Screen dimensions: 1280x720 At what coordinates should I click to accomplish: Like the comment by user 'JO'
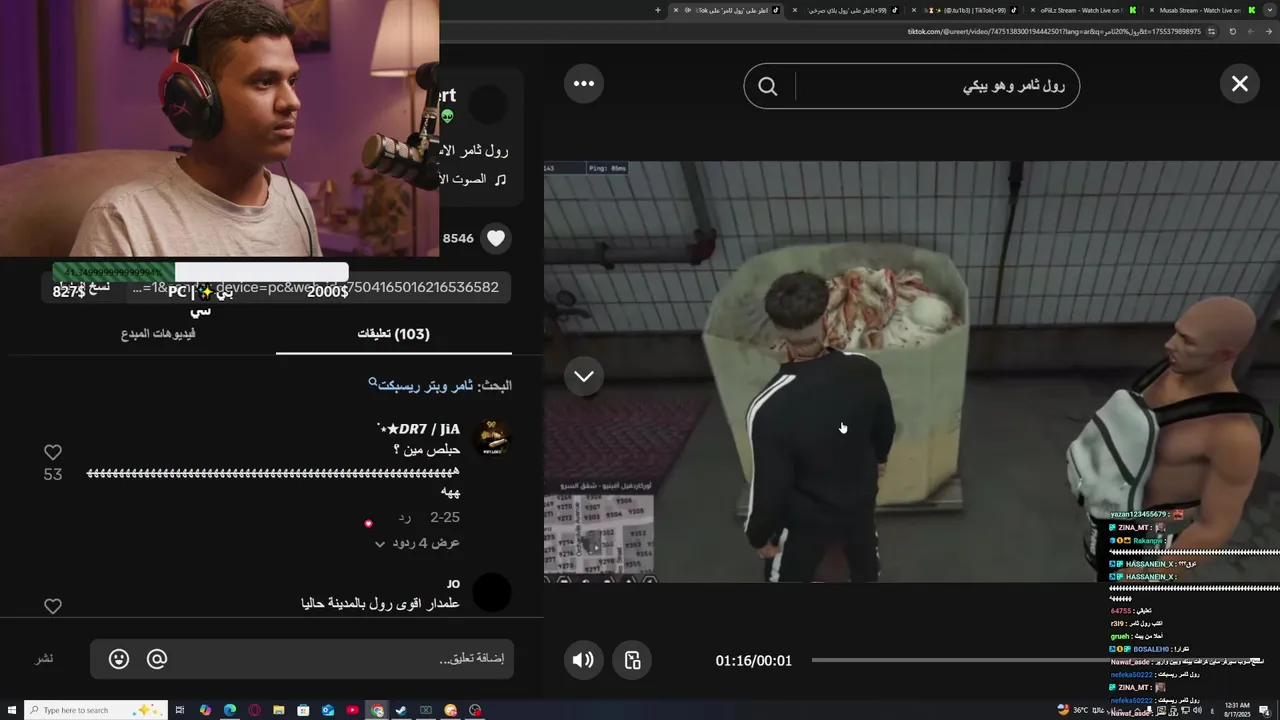[53, 606]
